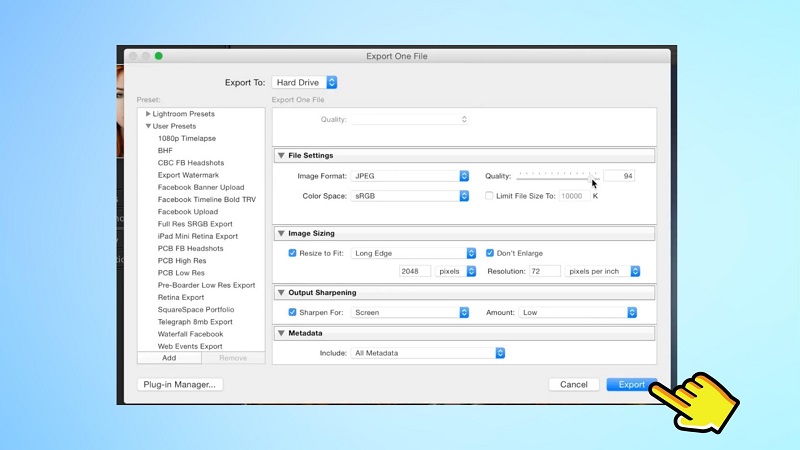Image resolution: width=800 pixels, height=450 pixels.
Task: Click the Resolution input field
Action: 543,271
